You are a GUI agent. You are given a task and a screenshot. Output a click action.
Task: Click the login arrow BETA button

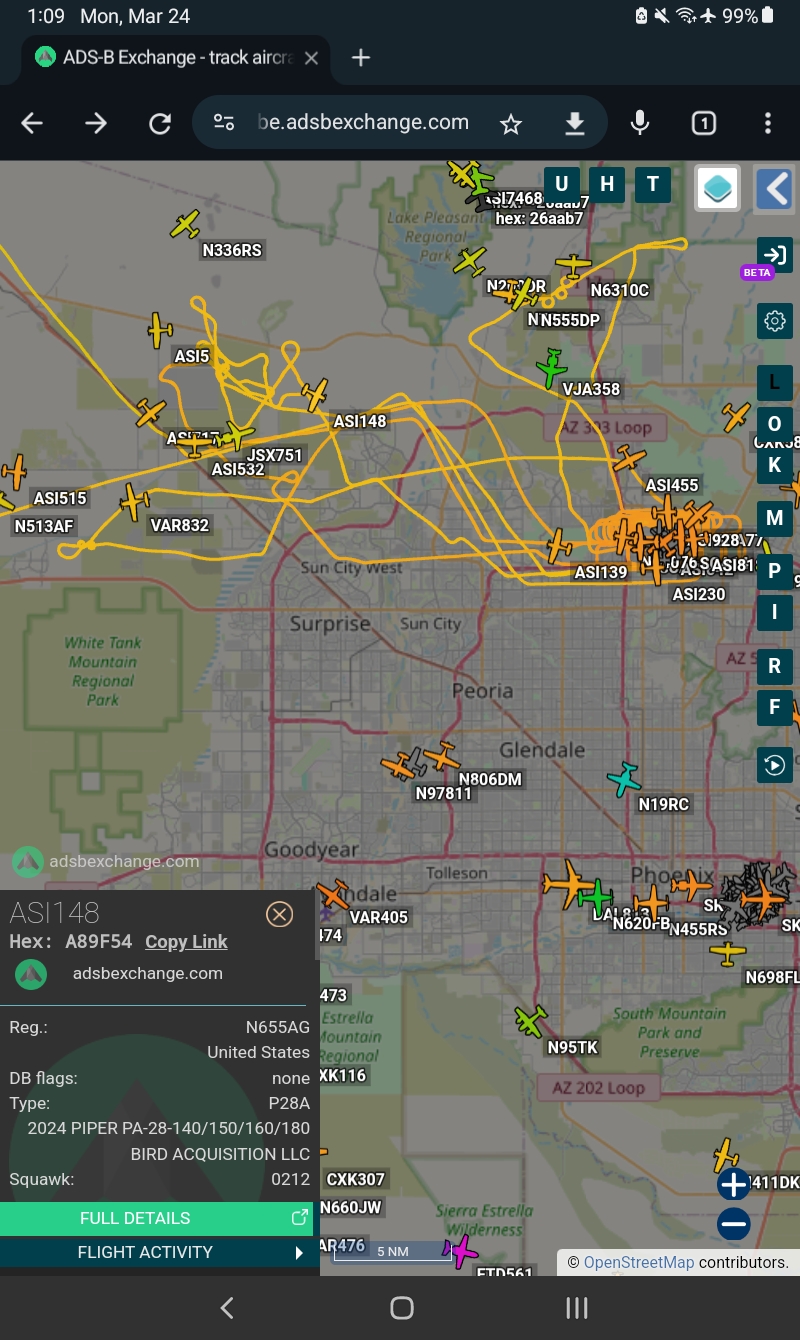click(x=774, y=254)
